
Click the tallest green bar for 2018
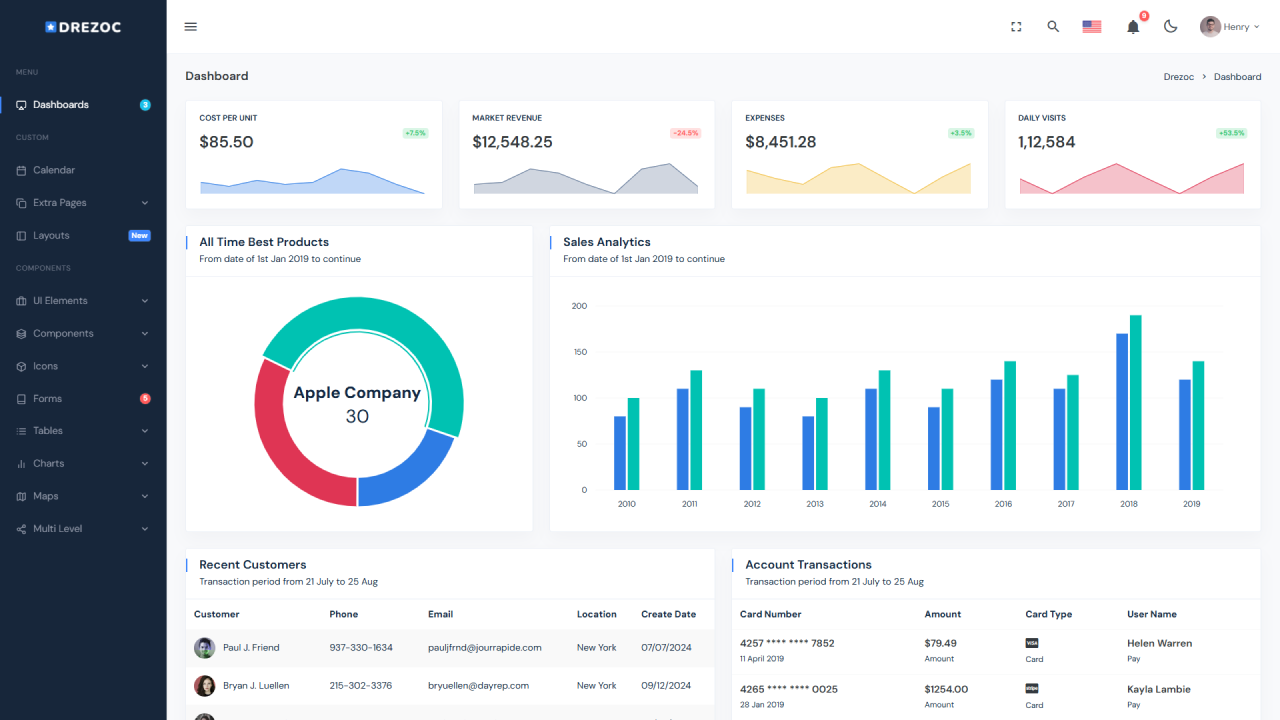[1135, 400]
